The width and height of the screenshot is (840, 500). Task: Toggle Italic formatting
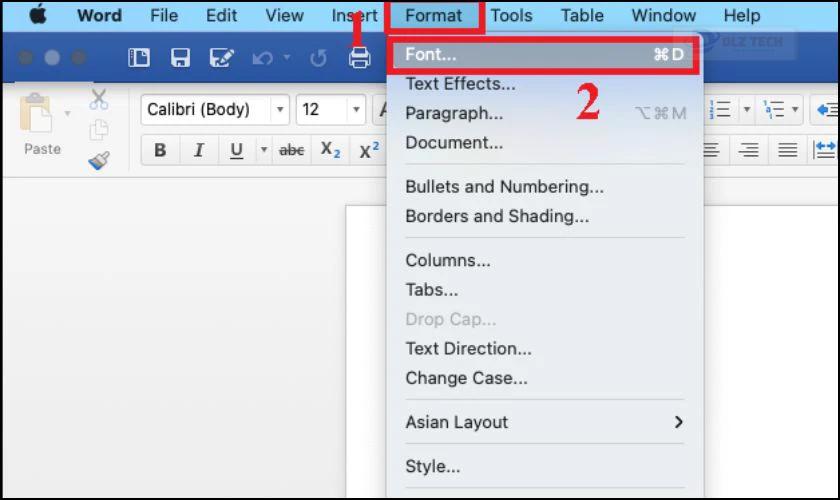tap(199, 150)
